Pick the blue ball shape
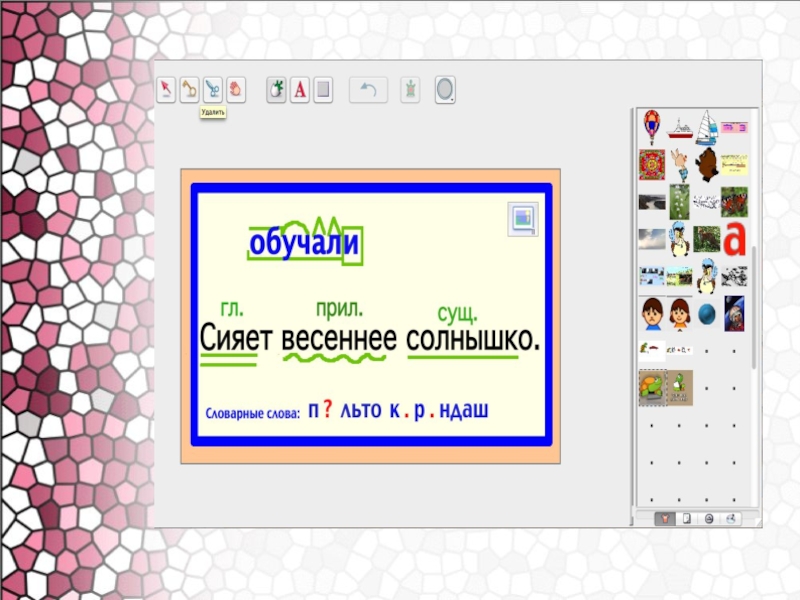Viewport: 800px width, 600px height. [x=707, y=314]
